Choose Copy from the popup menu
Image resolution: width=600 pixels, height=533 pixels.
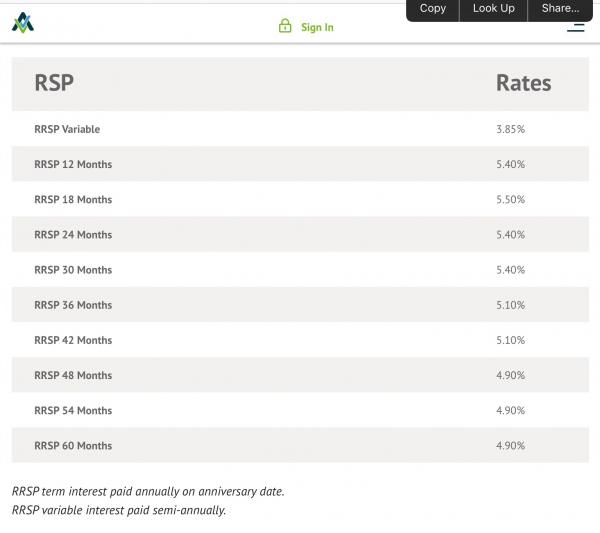click(432, 9)
